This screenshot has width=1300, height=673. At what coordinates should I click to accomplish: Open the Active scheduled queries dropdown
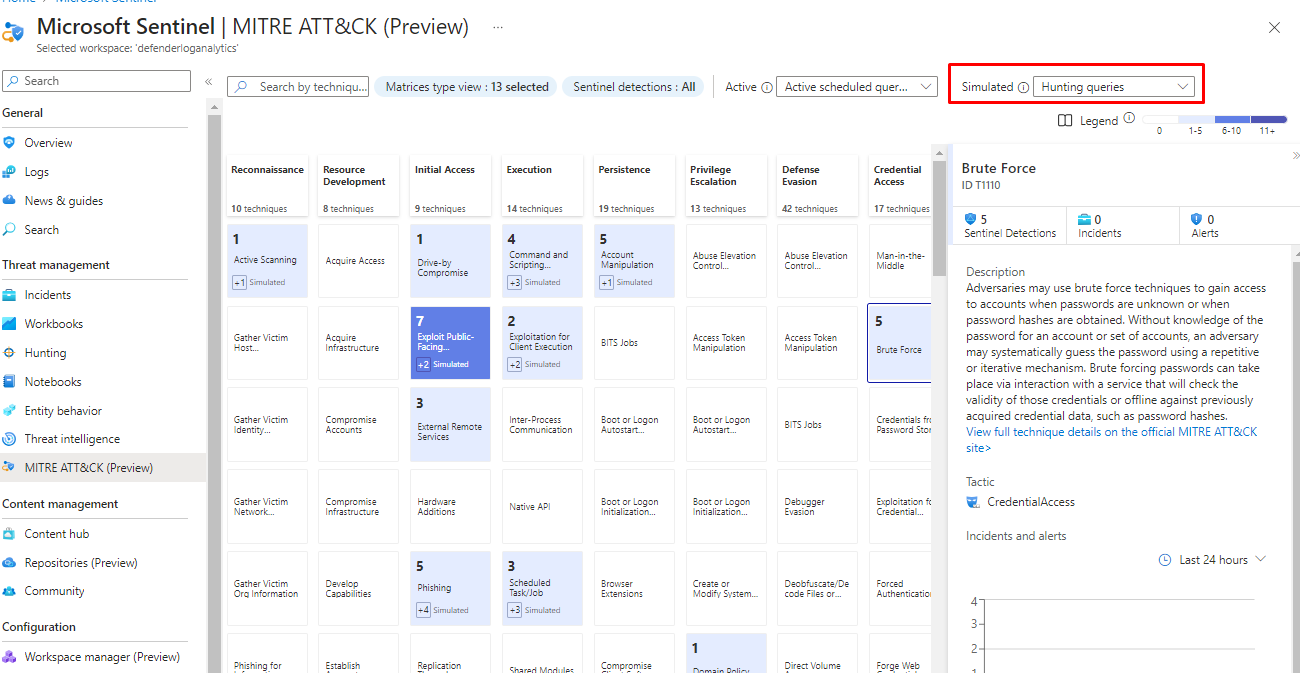pos(856,87)
